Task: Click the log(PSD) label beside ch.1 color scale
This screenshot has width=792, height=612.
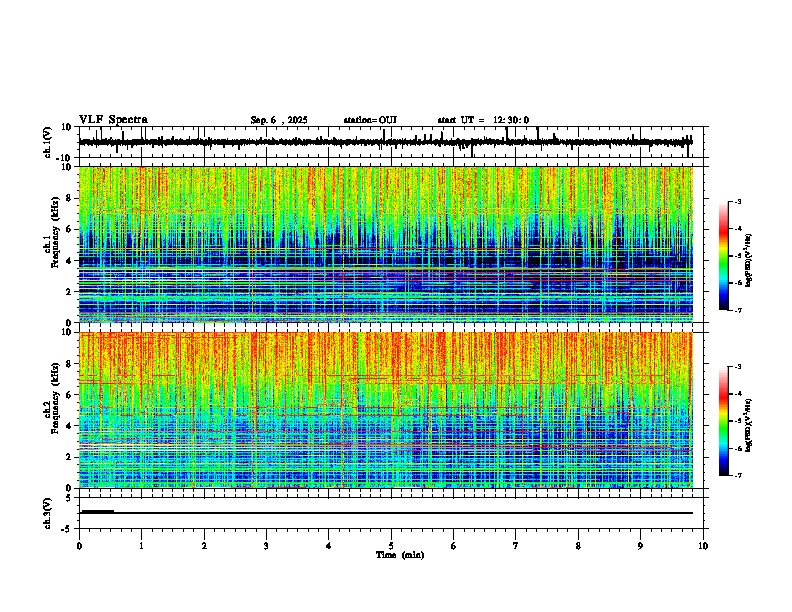Action: 749,261
